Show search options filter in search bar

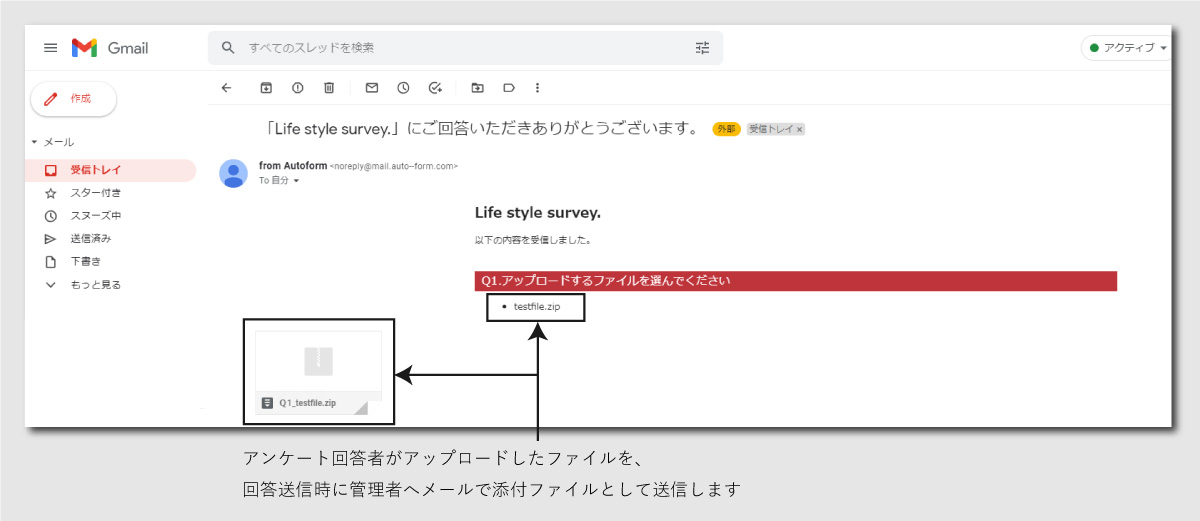701,48
